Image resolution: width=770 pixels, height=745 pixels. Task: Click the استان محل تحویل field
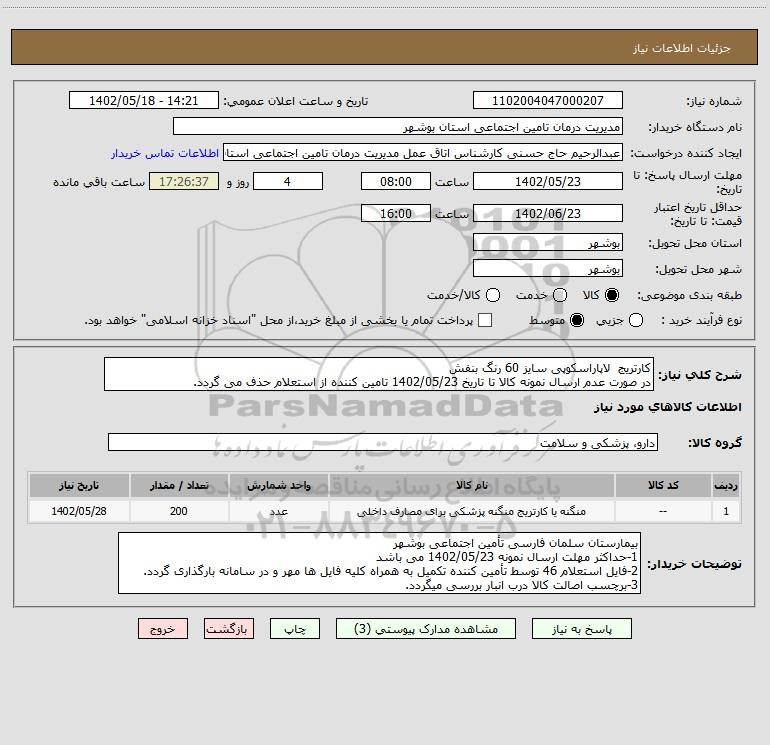[x=548, y=242]
